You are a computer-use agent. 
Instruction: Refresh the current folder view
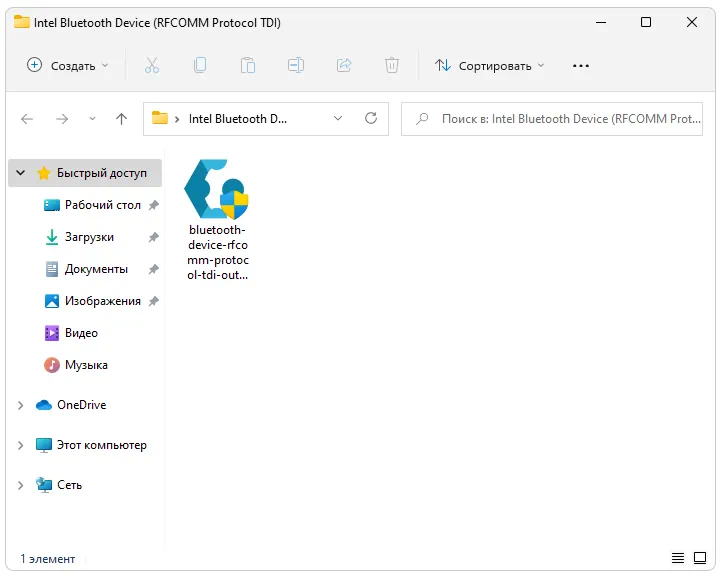point(371,118)
